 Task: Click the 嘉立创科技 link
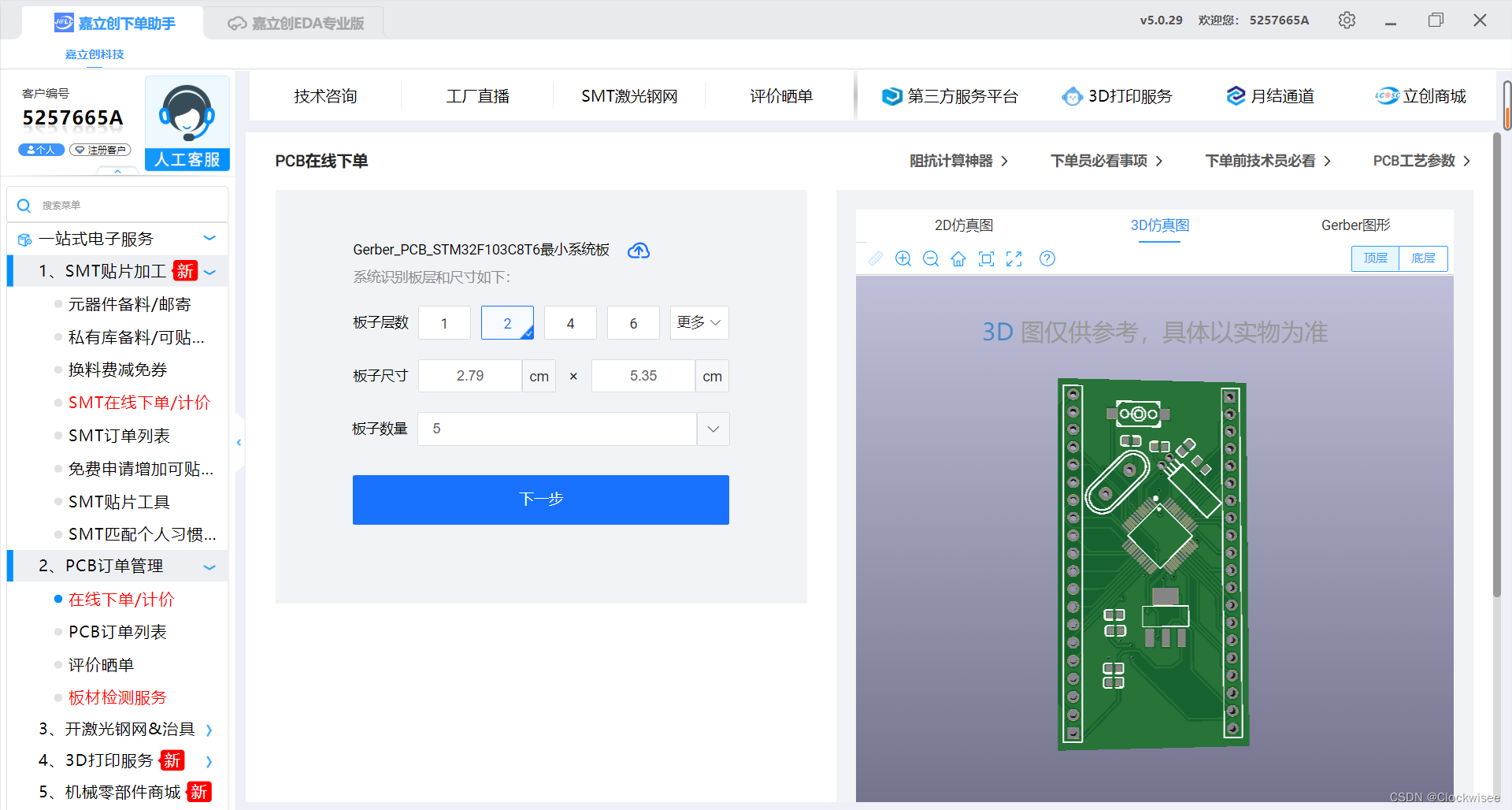[x=94, y=54]
